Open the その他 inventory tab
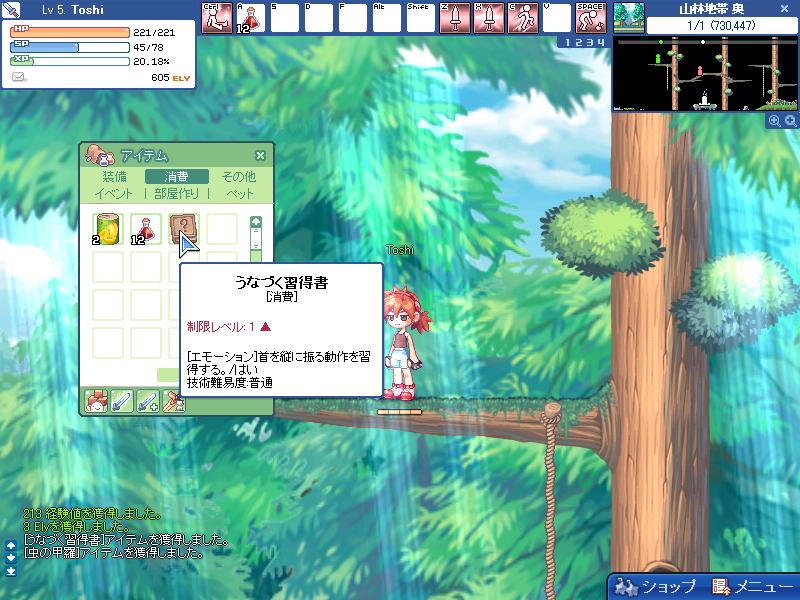The height and width of the screenshot is (600, 800). tap(239, 177)
